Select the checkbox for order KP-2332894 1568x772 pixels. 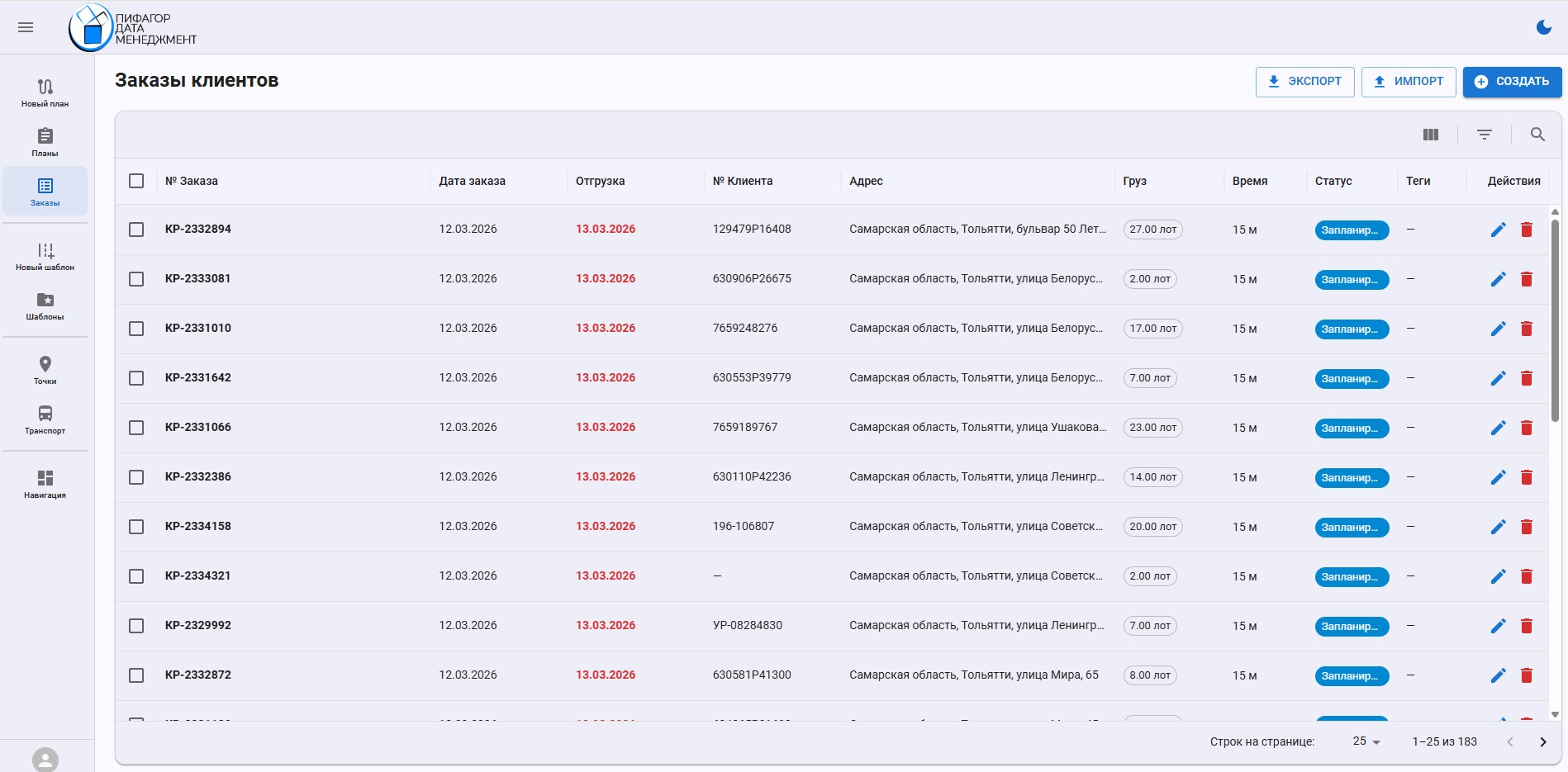[136, 230]
